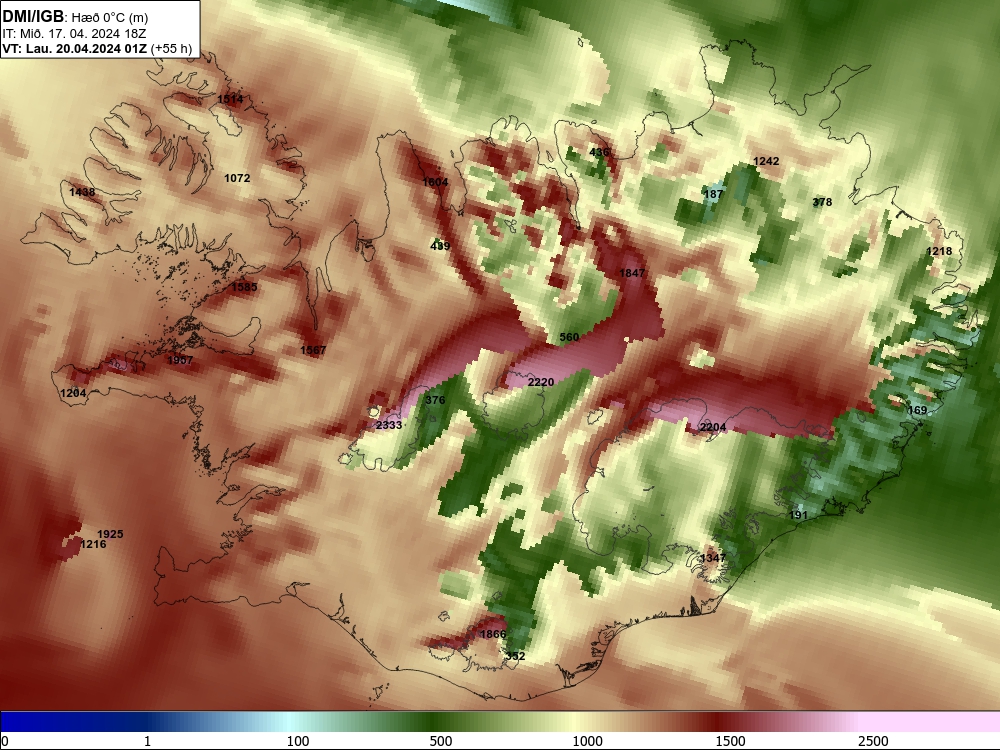This screenshot has width=1000, height=750.
Task: Click the map value 191
Action: 798,515
